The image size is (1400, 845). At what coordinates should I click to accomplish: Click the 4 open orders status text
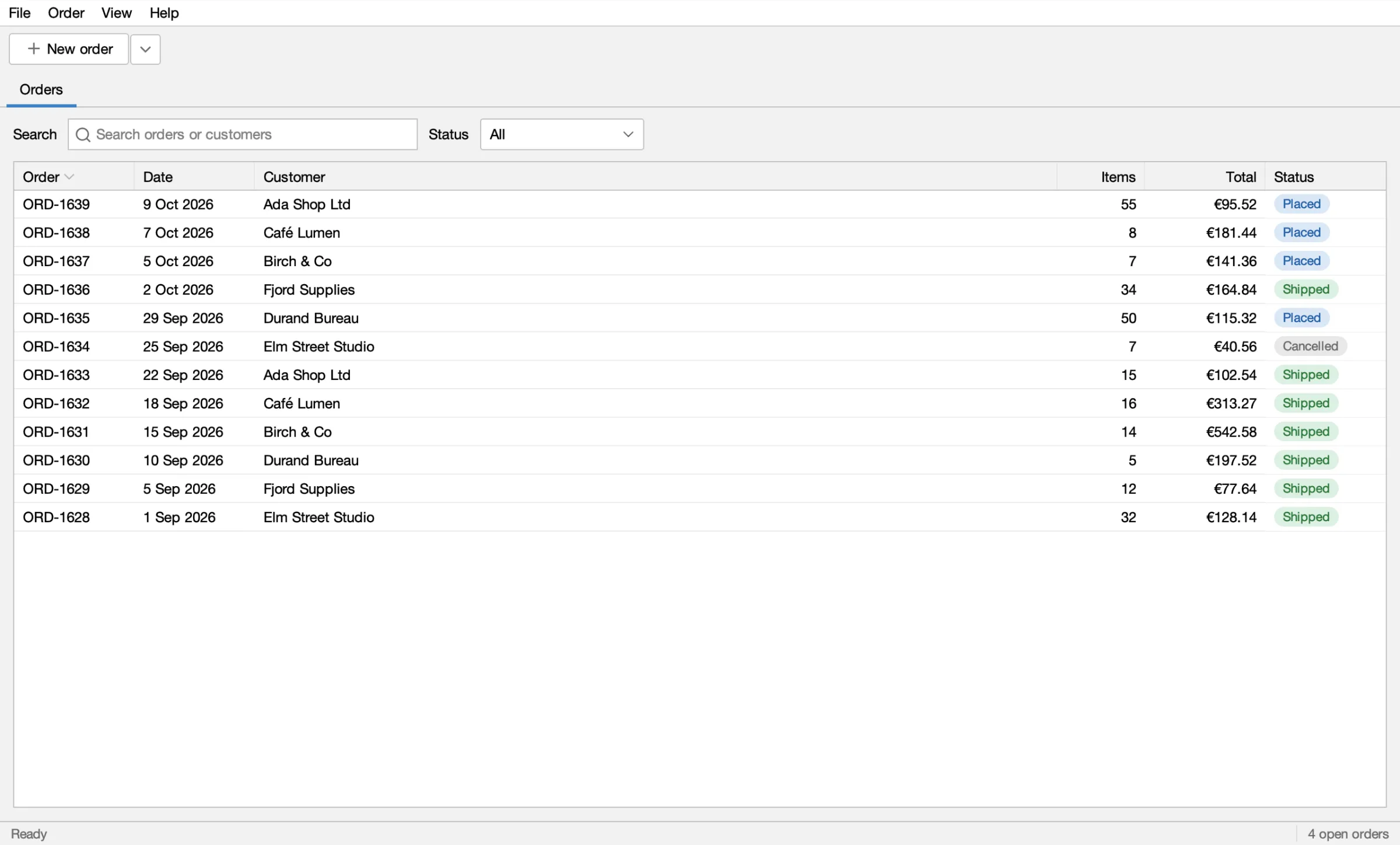[x=1348, y=834]
